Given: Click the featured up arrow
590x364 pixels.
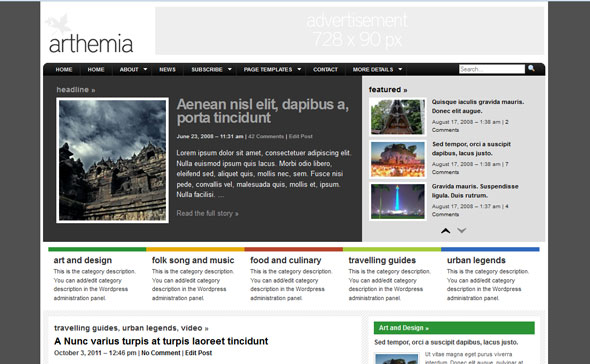Looking at the screenshot, I should point(446,231).
